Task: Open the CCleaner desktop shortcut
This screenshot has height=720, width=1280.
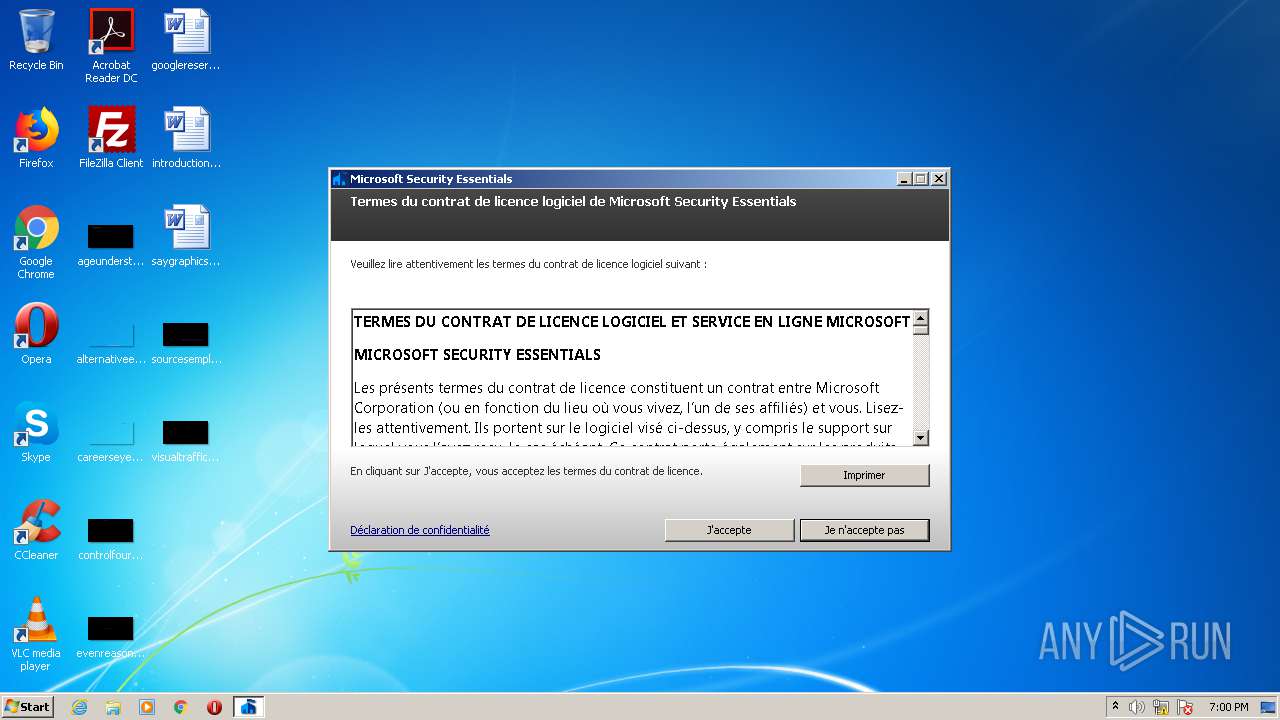Action: [36, 530]
